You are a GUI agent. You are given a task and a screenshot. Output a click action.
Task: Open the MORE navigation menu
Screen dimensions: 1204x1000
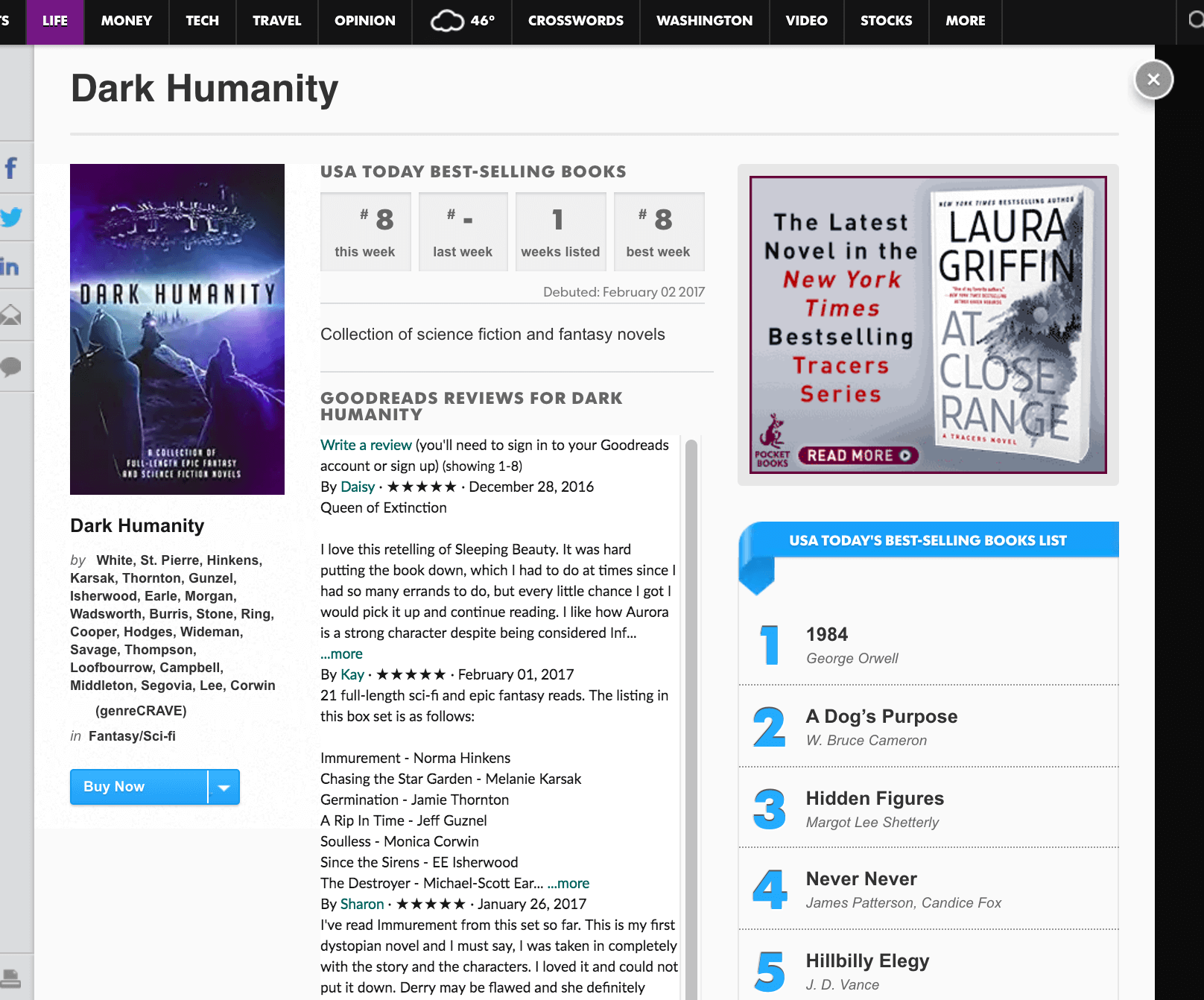click(x=966, y=21)
